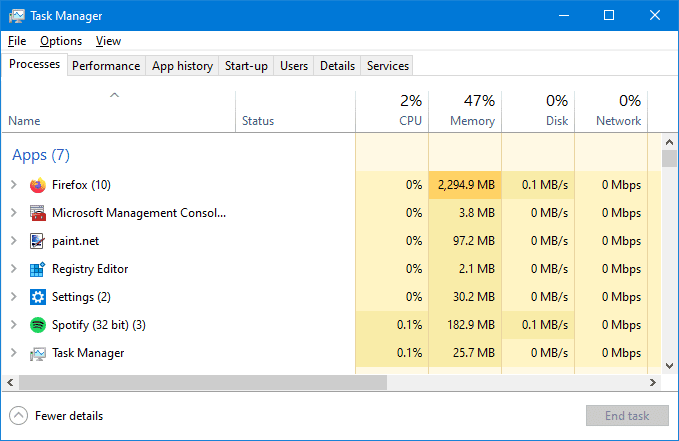The height and width of the screenshot is (441, 679).
Task: Expand the Settings (2) process group
Action: point(14,297)
